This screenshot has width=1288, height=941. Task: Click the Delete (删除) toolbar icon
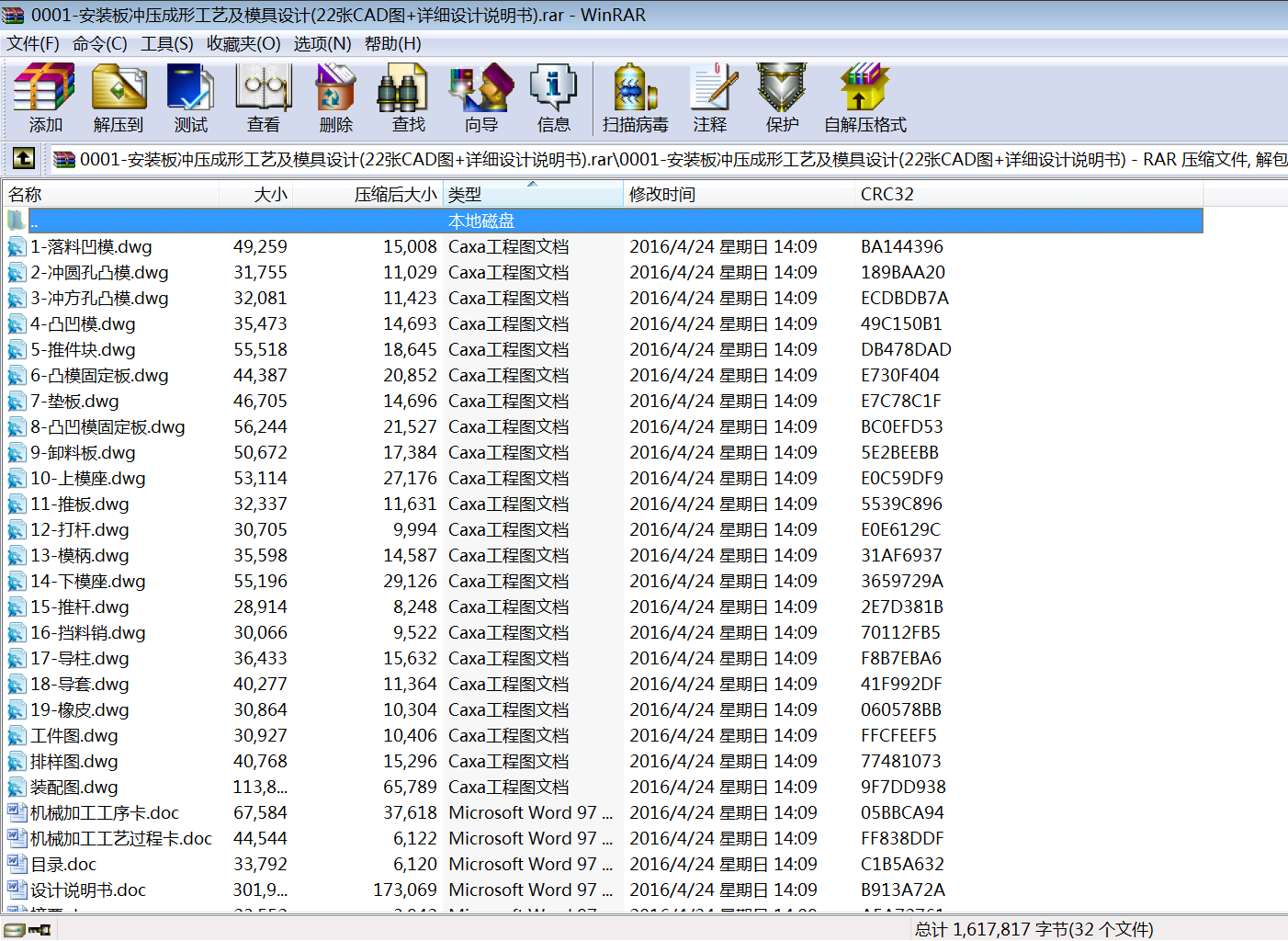click(335, 88)
